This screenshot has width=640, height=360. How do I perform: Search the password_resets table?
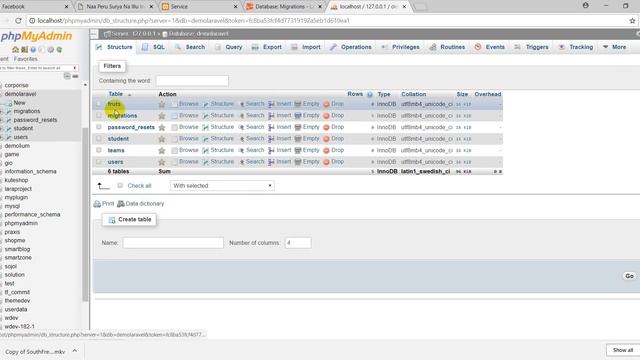coord(251,127)
